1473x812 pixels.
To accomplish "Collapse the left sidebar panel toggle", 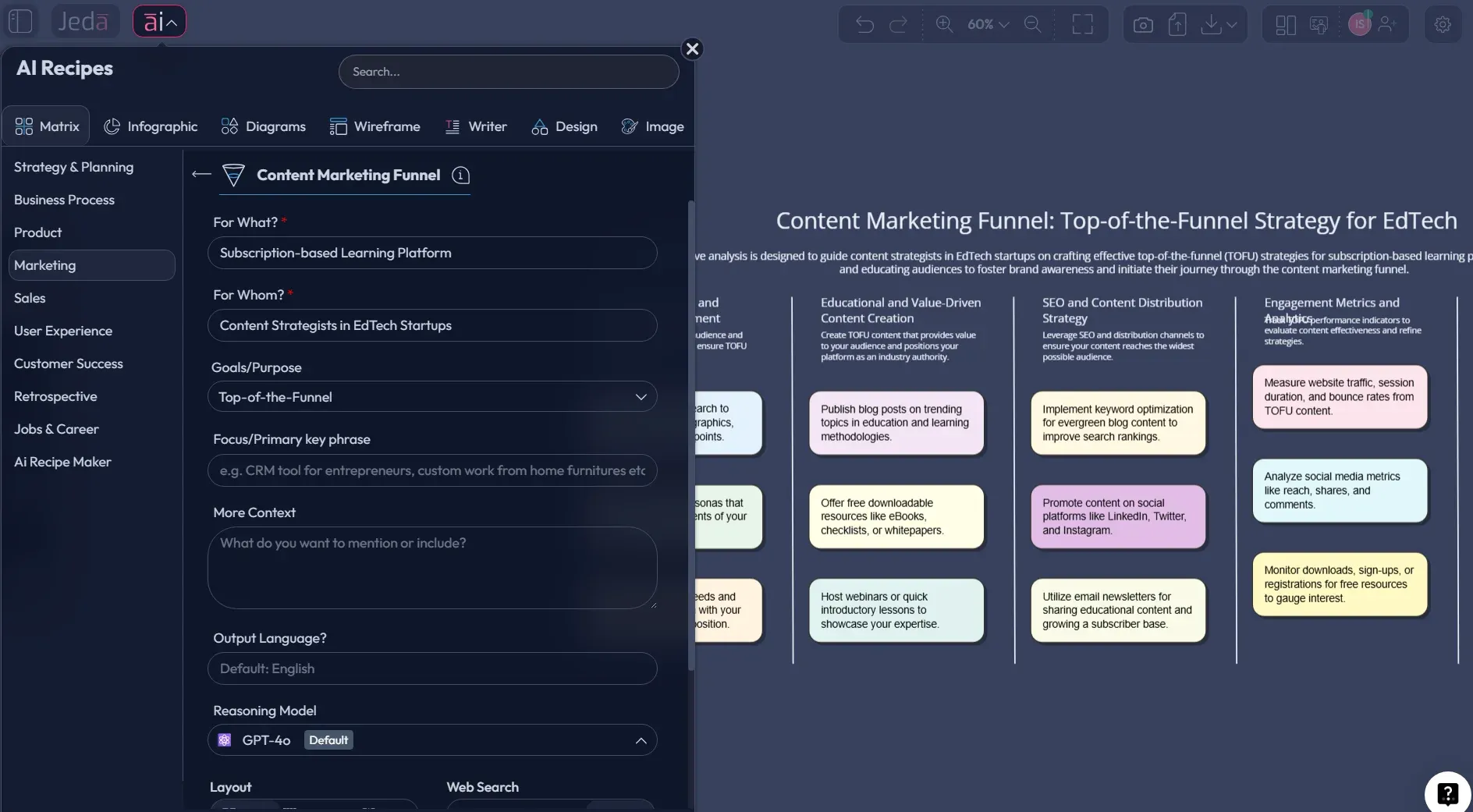I will point(20,21).
